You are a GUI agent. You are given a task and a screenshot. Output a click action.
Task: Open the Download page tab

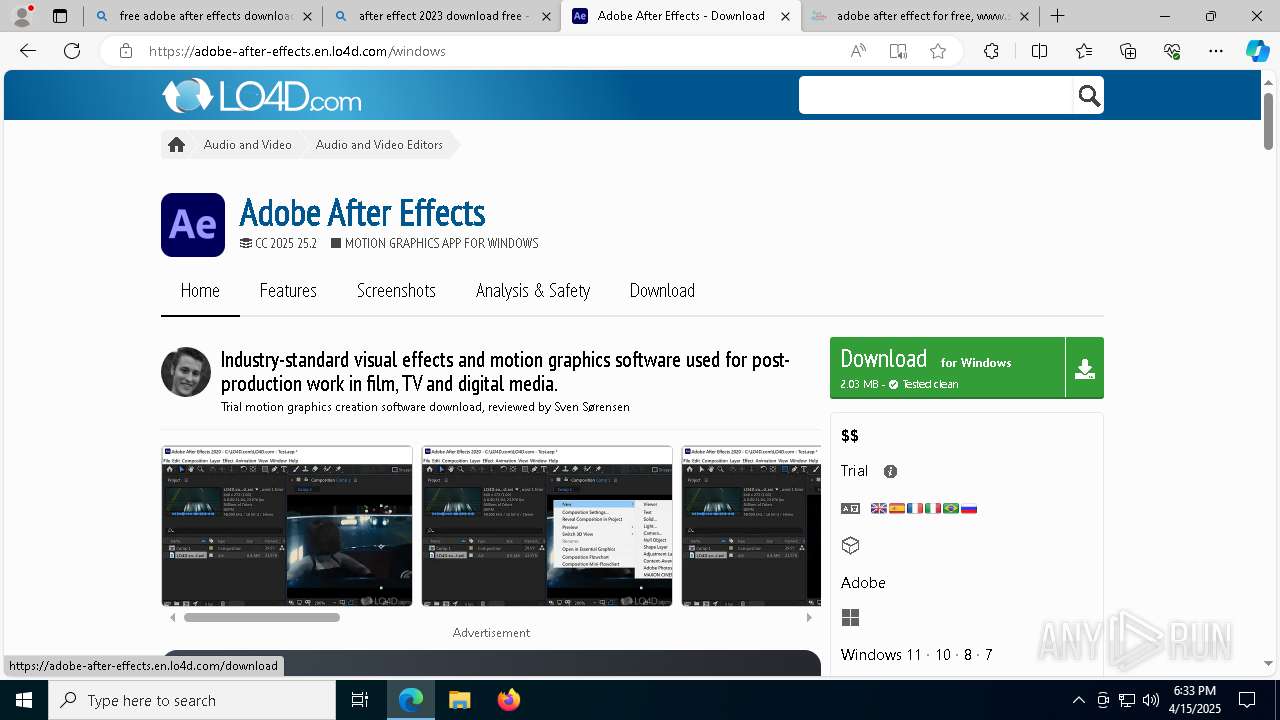coord(662,291)
